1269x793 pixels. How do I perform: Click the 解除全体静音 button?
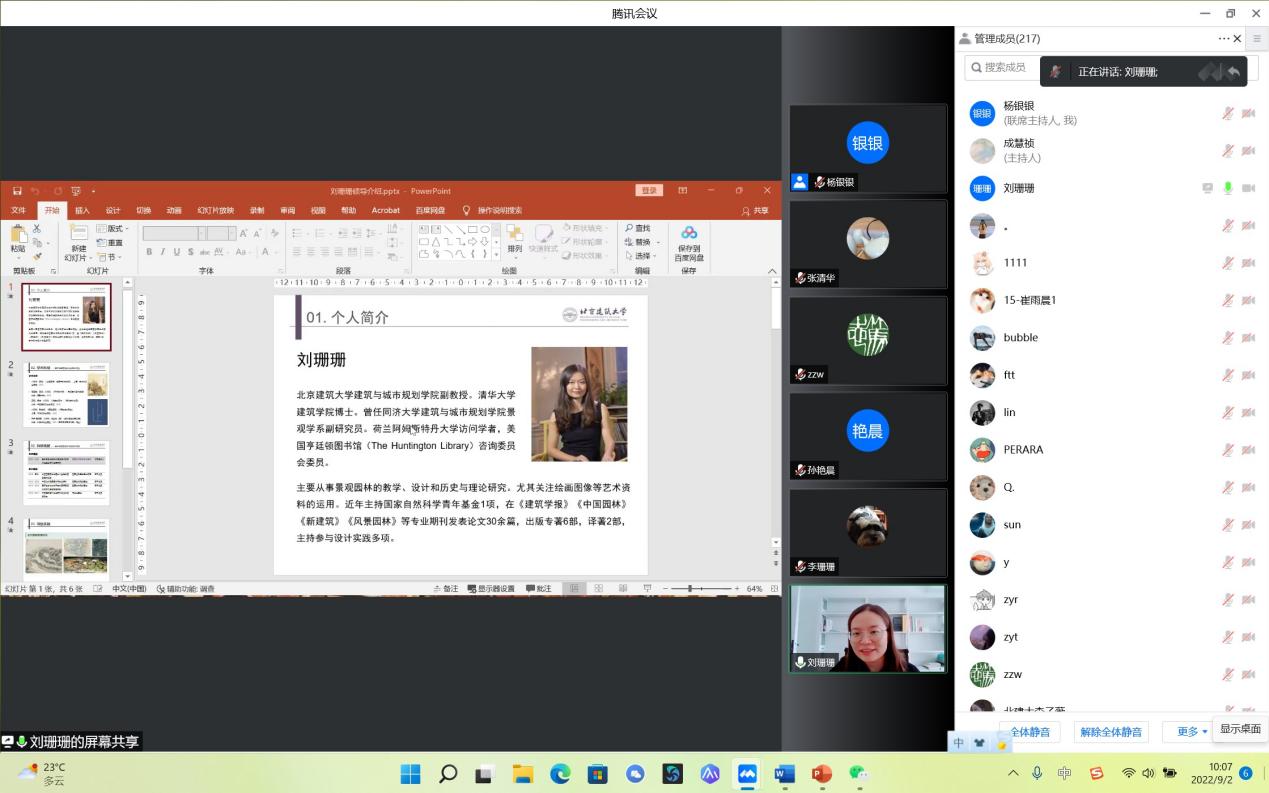(x=1111, y=732)
